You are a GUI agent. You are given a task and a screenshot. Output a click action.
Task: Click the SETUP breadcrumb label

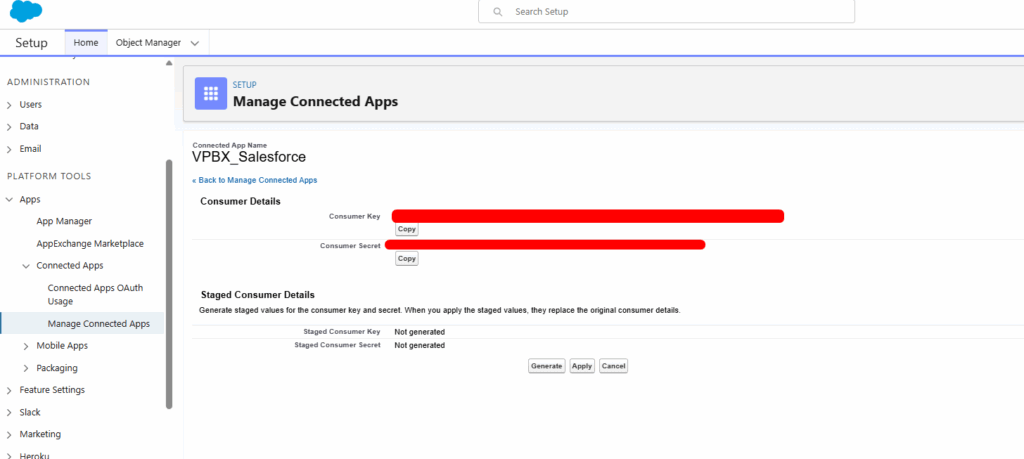[244, 85]
